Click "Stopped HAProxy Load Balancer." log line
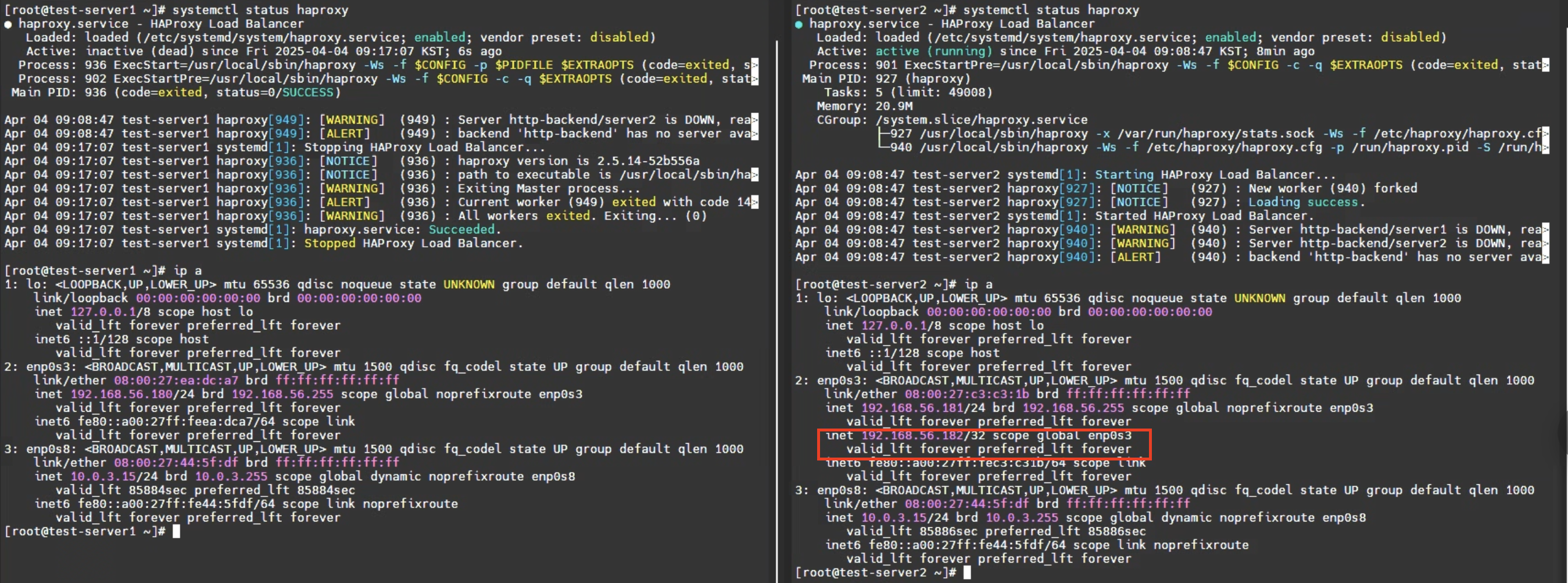This screenshot has width=1568, height=583. tap(264, 243)
